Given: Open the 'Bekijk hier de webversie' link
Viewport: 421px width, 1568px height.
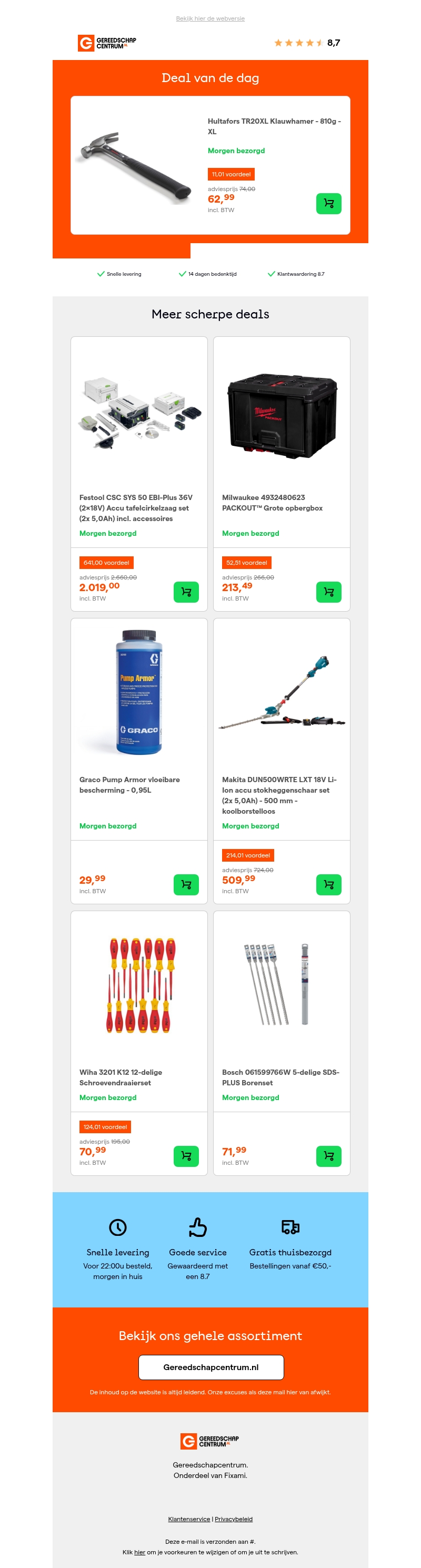Looking at the screenshot, I should click(x=210, y=18).
